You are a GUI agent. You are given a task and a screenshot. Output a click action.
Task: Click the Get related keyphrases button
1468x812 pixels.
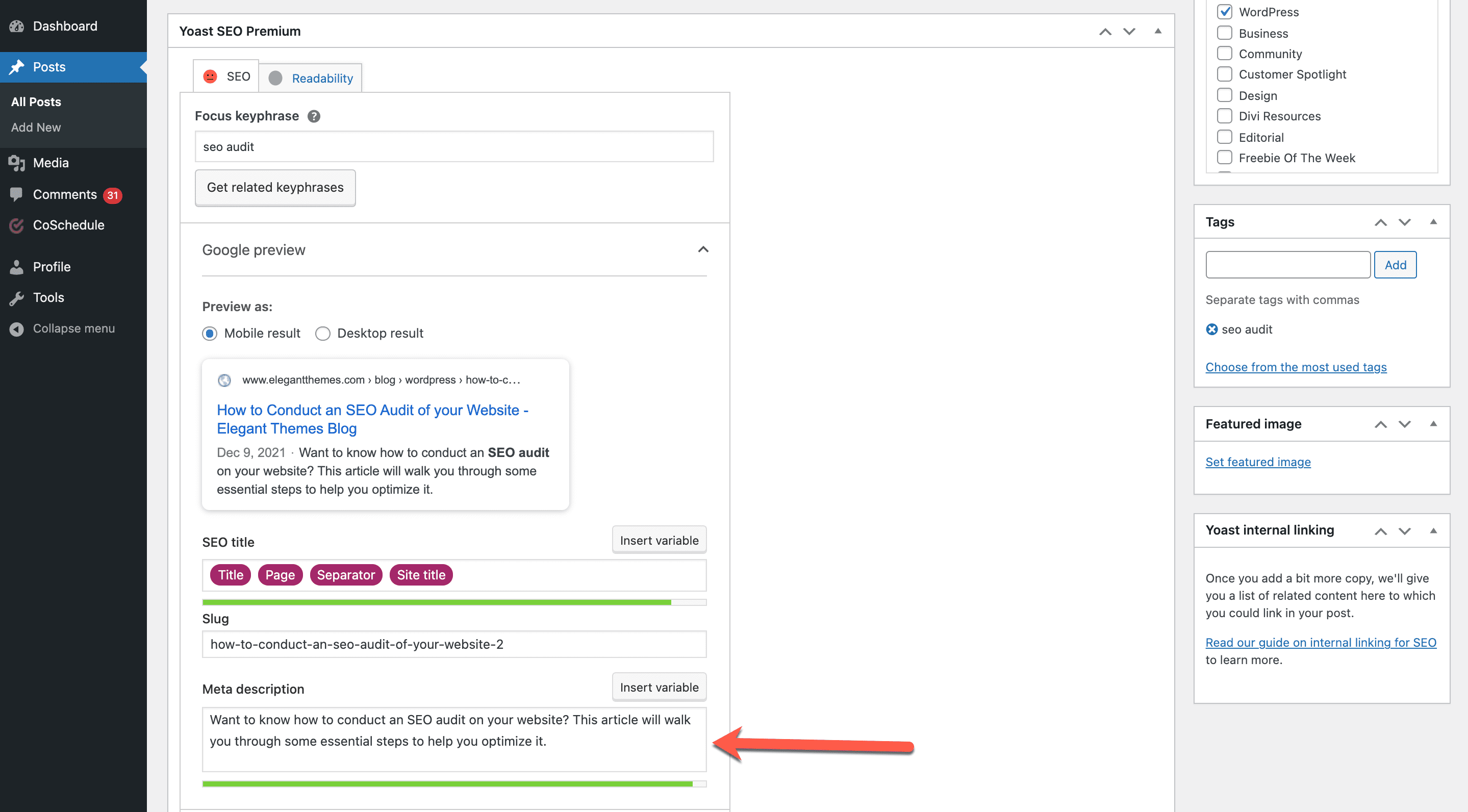point(275,188)
